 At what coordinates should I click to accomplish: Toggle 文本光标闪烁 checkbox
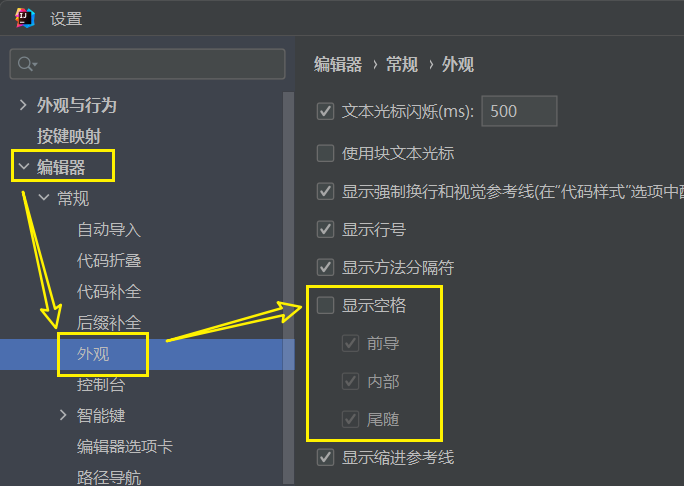(x=325, y=111)
